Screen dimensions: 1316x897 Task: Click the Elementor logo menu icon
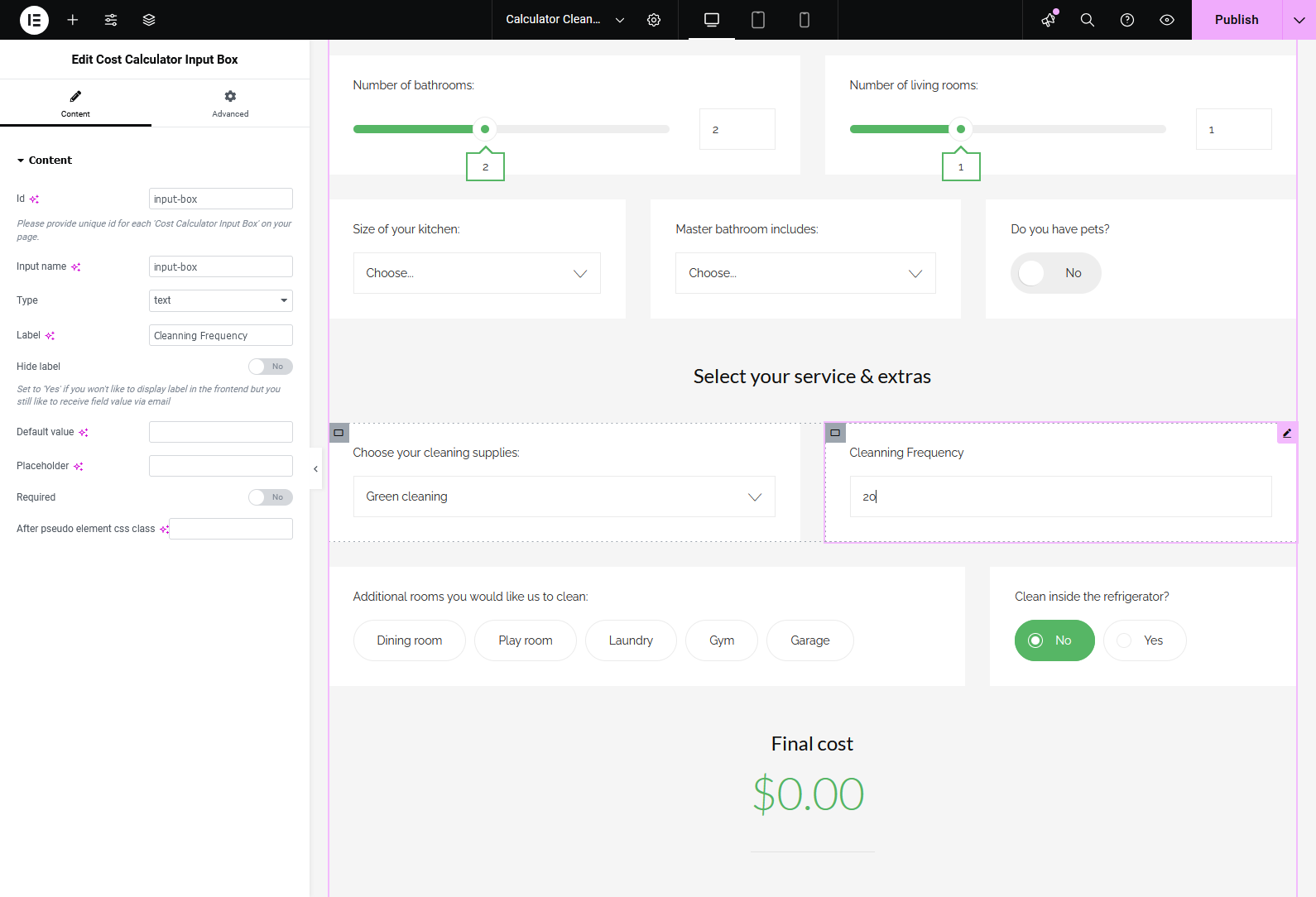[x=34, y=20]
